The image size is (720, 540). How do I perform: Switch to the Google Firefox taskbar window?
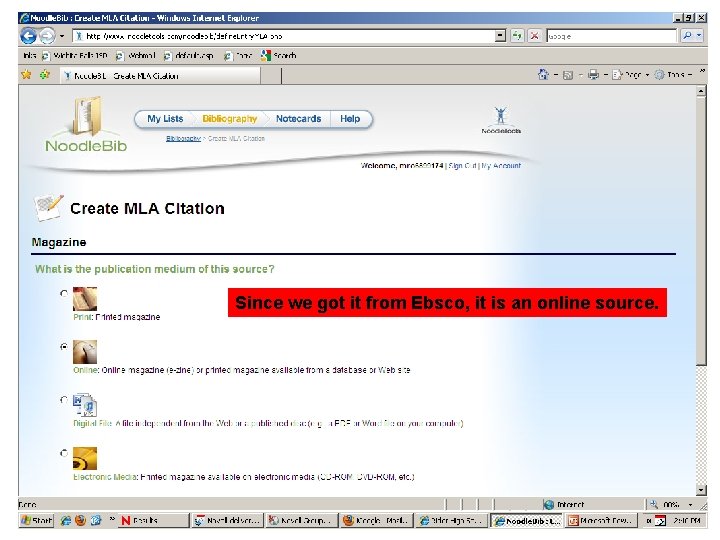[377, 520]
